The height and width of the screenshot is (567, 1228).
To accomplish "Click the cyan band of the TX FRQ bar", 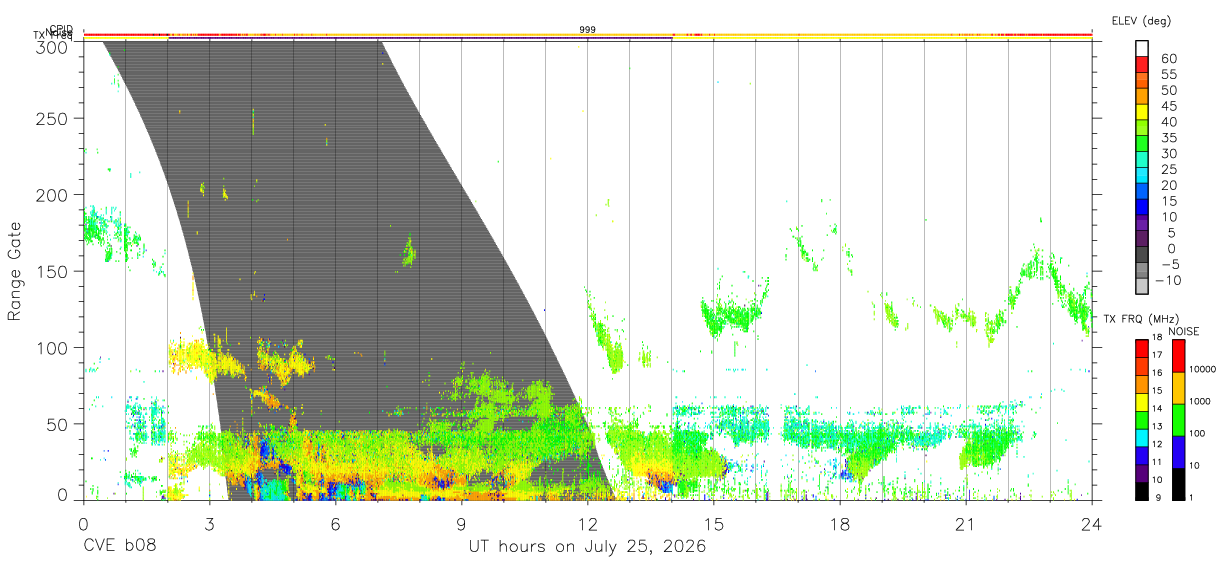I will [x=1142, y=437].
